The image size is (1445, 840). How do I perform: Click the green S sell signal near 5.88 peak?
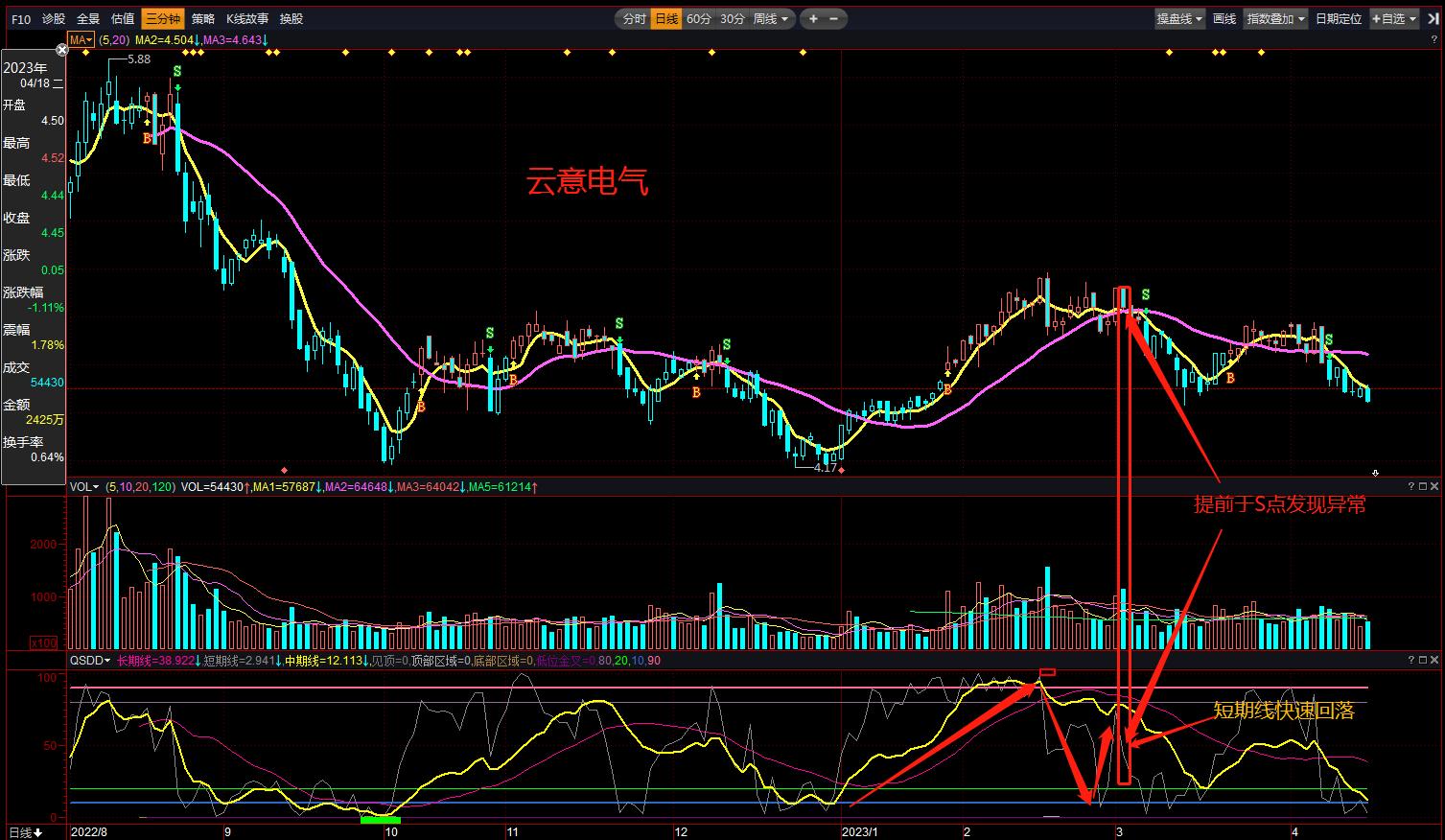click(x=177, y=72)
